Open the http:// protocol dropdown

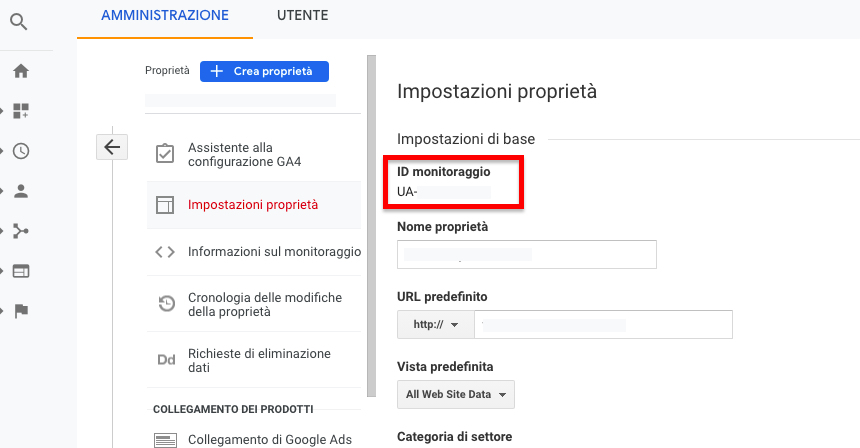click(435, 325)
